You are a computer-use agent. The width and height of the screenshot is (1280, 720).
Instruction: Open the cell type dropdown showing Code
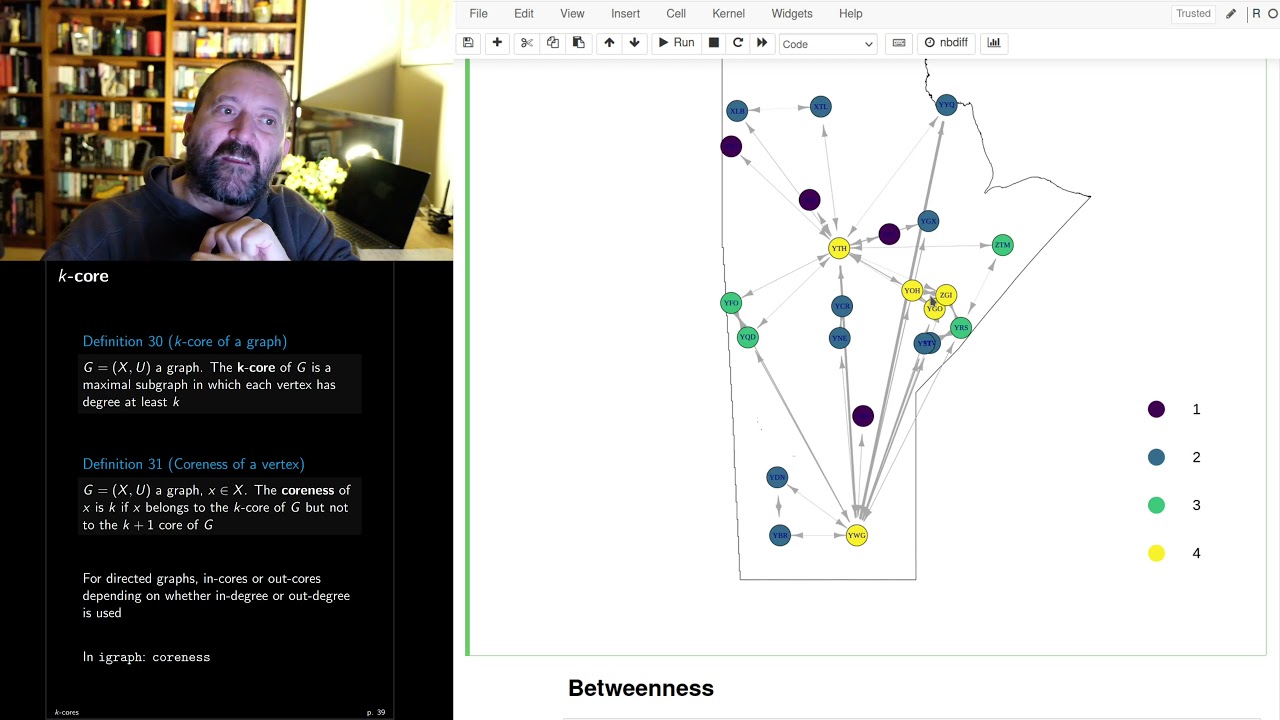[x=828, y=44]
